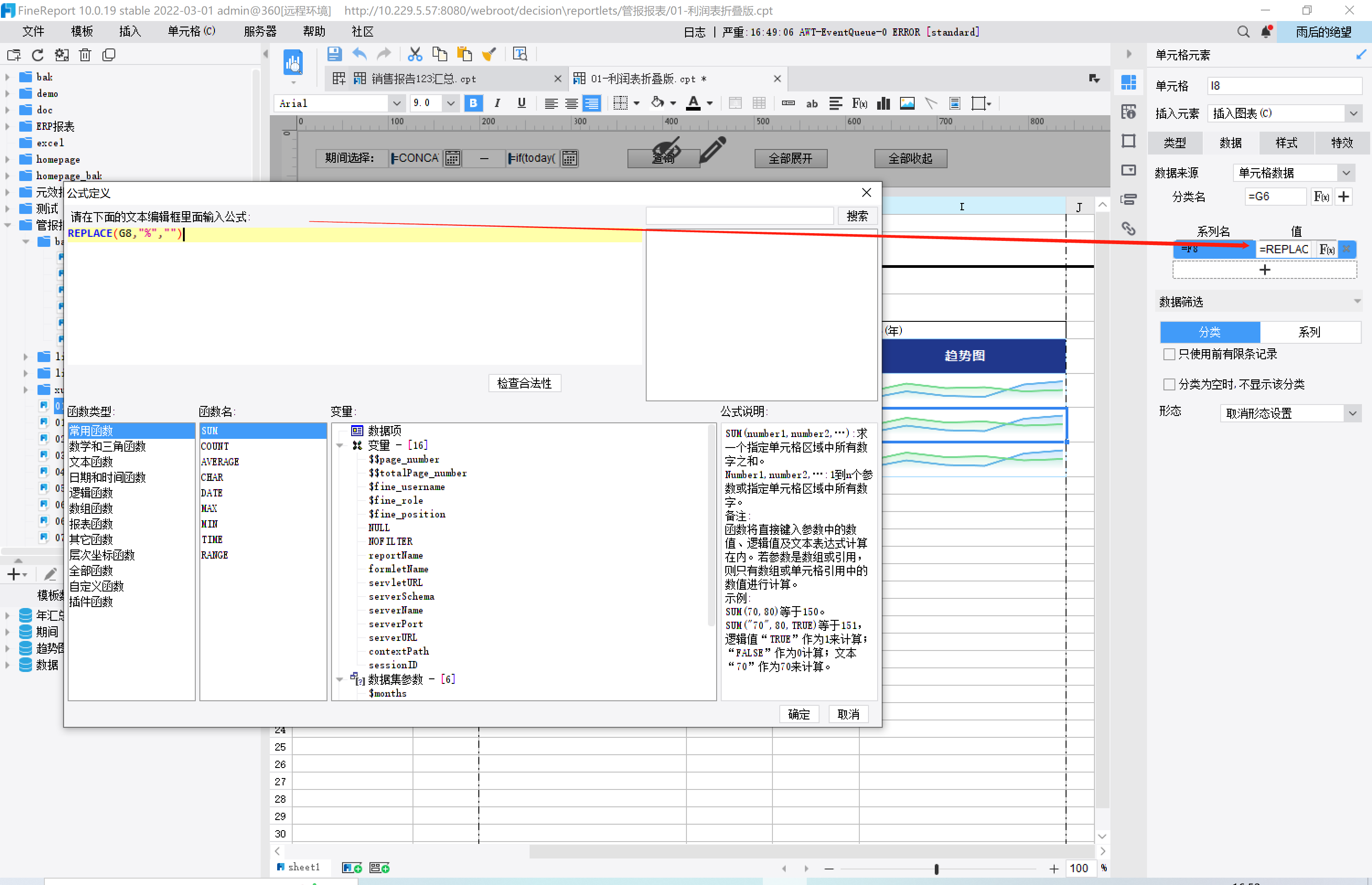Click the hyperlink icon in right sidebar
Screen dimensions: 1372x885
pos(1129,229)
